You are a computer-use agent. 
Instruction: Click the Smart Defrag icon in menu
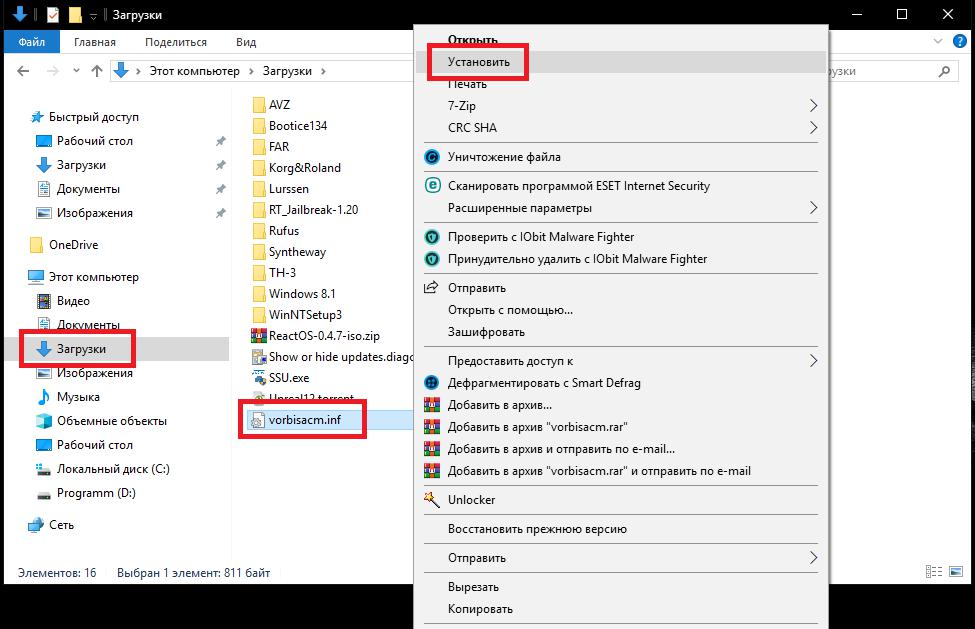point(432,383)
